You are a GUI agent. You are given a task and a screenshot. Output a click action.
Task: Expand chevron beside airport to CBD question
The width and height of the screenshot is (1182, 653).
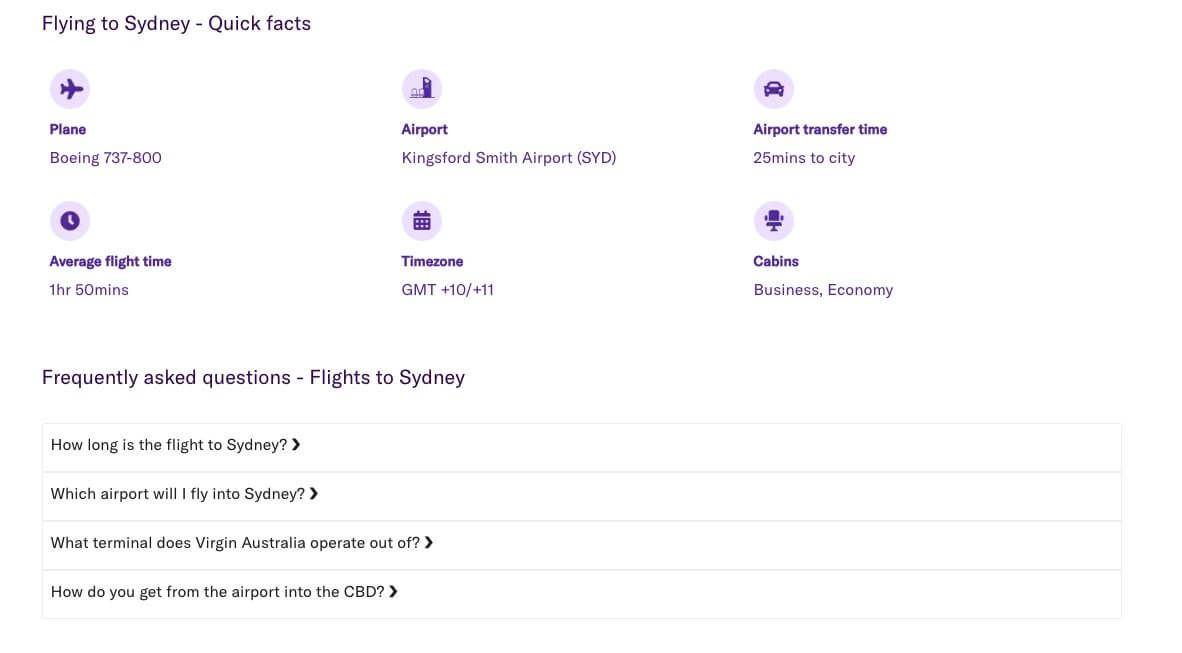[x=394, y=592]
